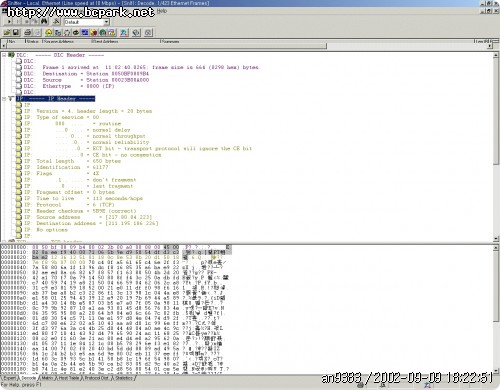Switch to the Host Table tab
The width and height of the screenshot is (500, 390).
coord(69,378)
